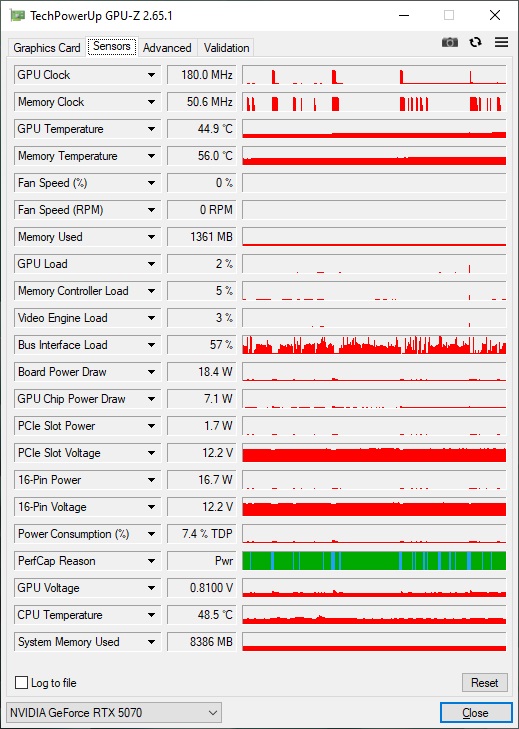Switch to the Graphics Card tab
The height and width of the screenshot is (729, 519).
point(47,48)
